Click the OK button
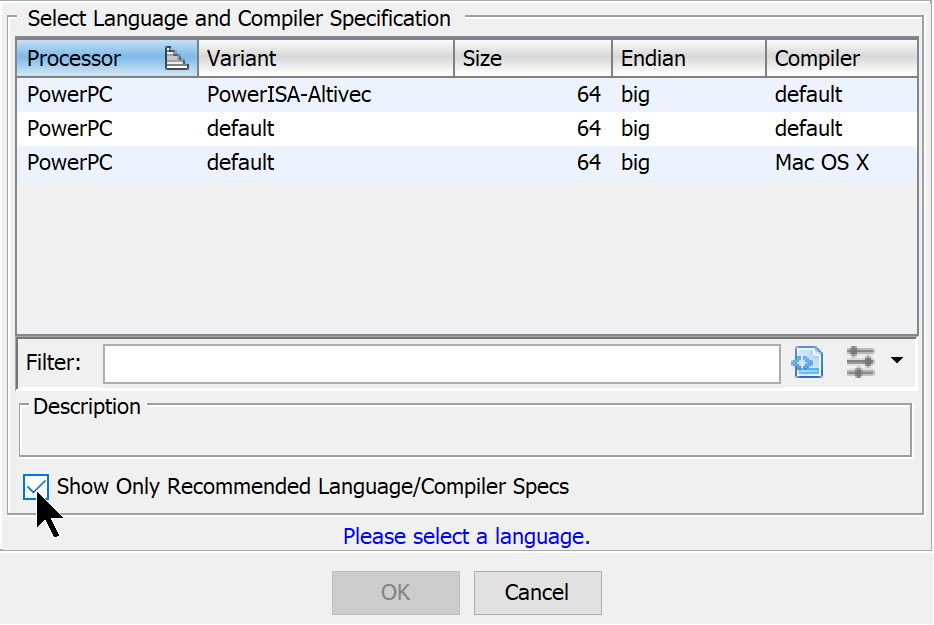This screenshot has width=934, height=625. 395,592
